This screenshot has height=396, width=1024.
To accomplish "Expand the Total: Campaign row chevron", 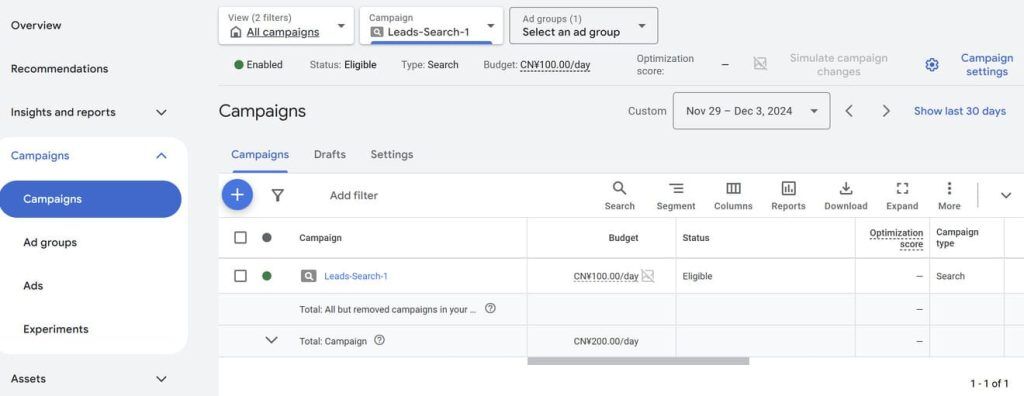I will coord(272,340).
